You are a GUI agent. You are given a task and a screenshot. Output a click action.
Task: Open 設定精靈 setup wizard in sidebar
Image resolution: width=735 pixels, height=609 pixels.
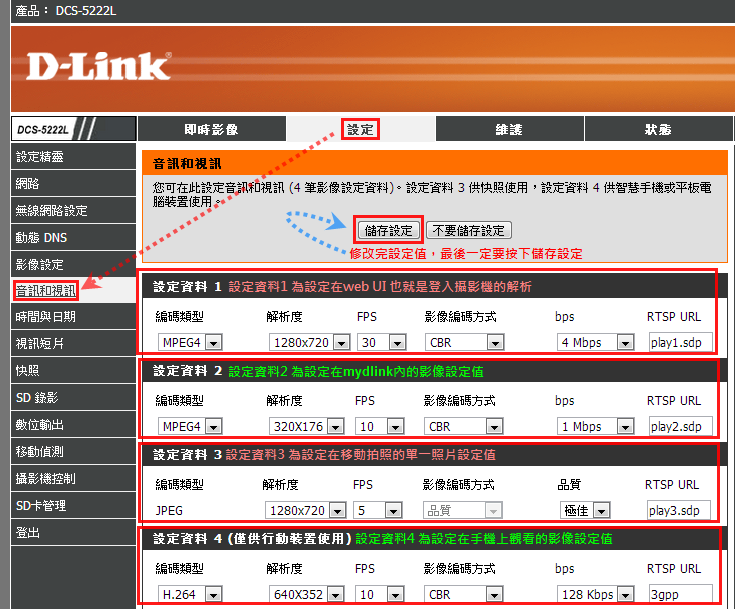tap(74, 157)
